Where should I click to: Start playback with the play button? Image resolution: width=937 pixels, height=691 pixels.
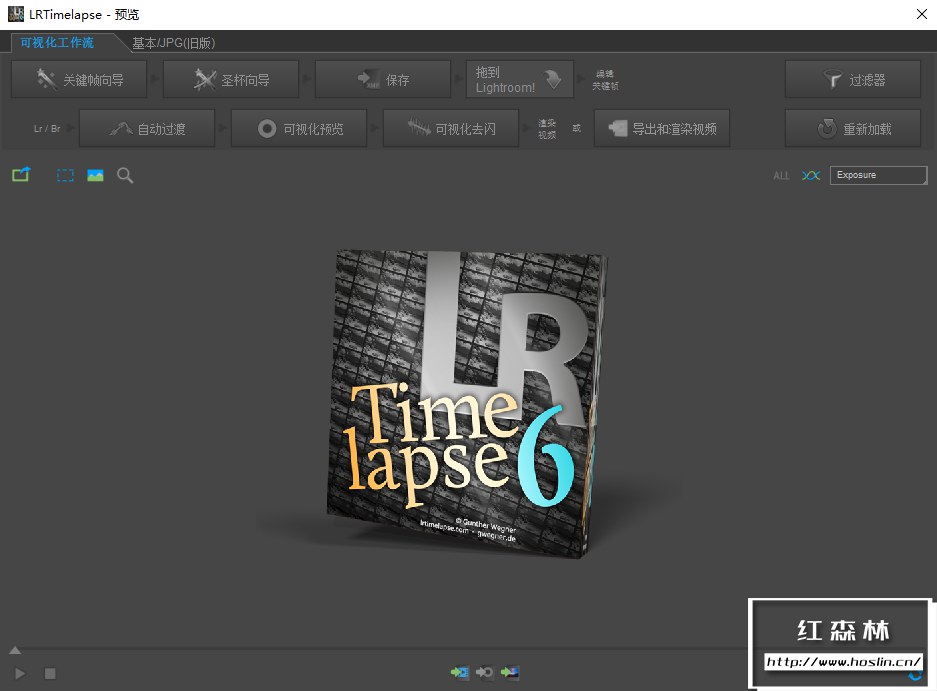coord(20,674)
